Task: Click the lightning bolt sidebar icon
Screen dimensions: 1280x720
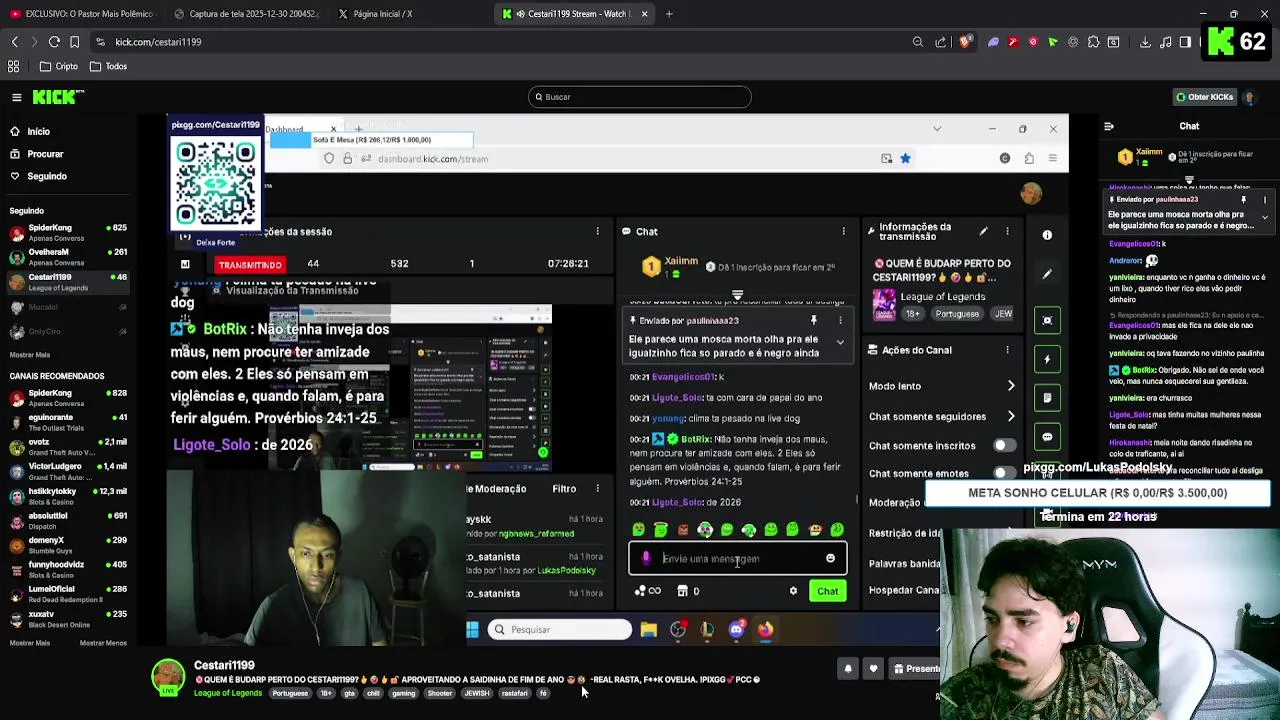Action: (1047, 359)
